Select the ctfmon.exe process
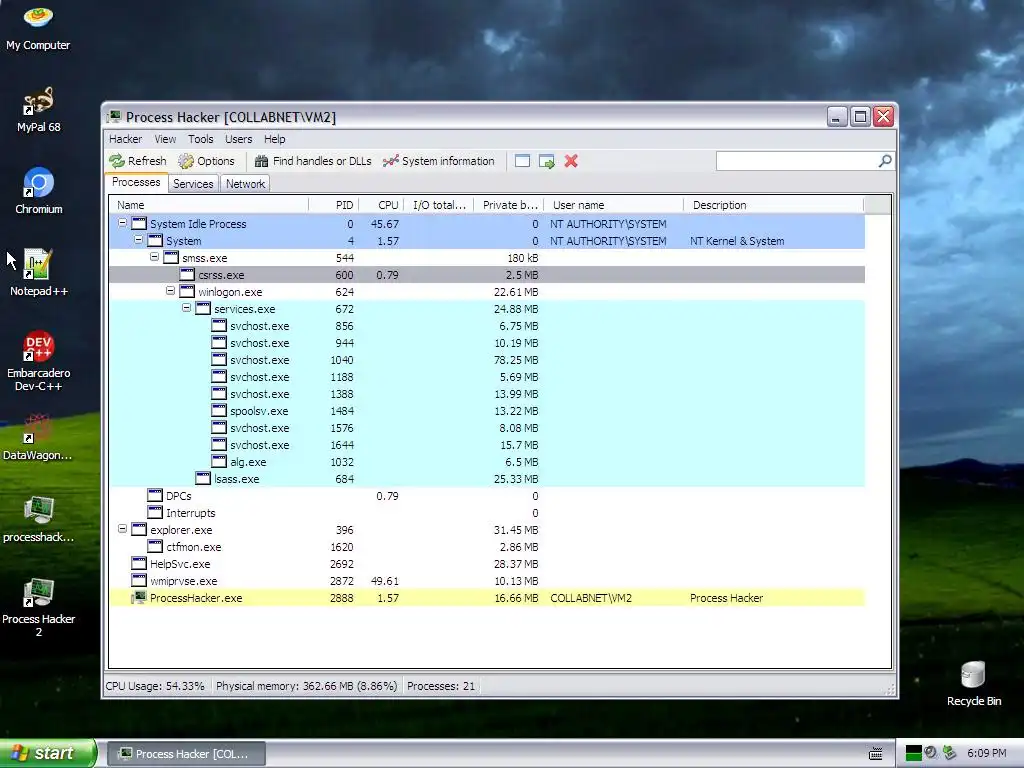This screenshot has width=1024, height=768. pyautogui.click(x=487, y=547)
